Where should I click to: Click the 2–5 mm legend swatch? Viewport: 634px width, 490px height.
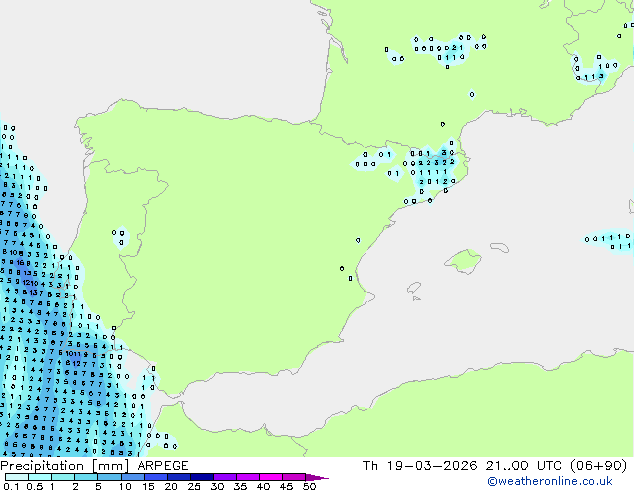pos(86,477)
